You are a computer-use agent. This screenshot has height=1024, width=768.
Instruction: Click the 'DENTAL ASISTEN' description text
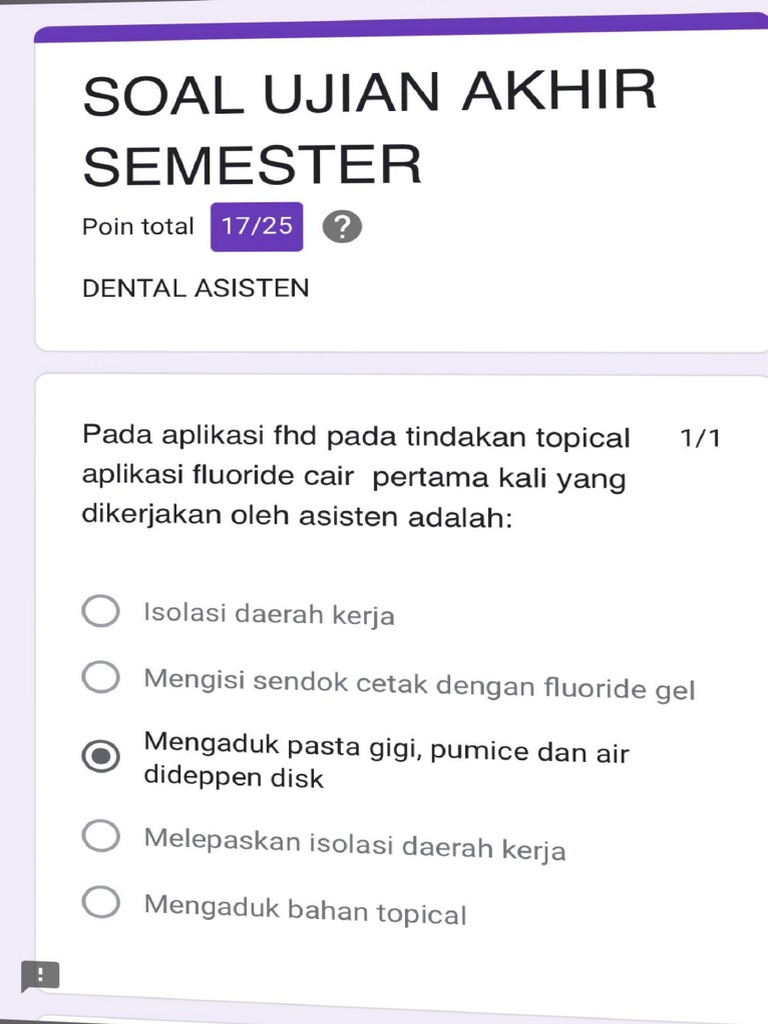tap(196, 288)
